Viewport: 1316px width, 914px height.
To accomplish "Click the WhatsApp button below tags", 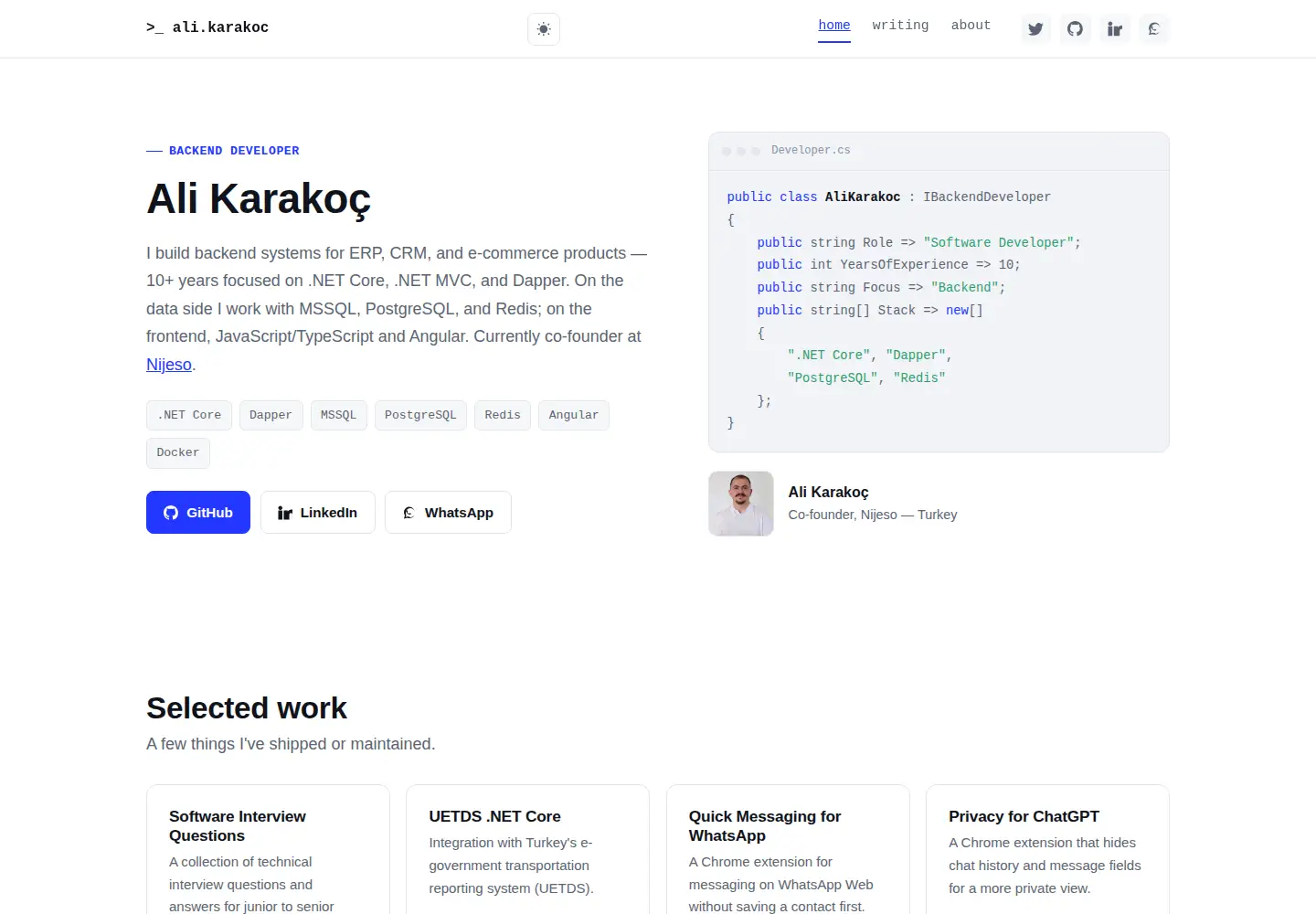I will pos(448,513).
